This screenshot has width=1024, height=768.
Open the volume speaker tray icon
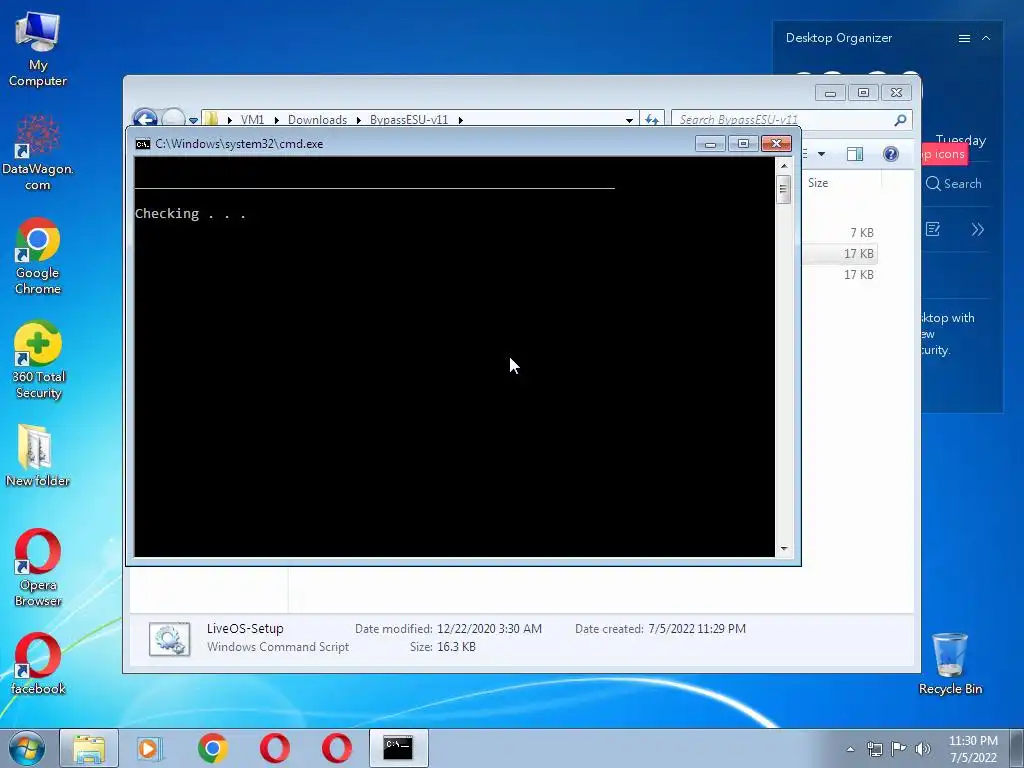click(x=923, y=749)
